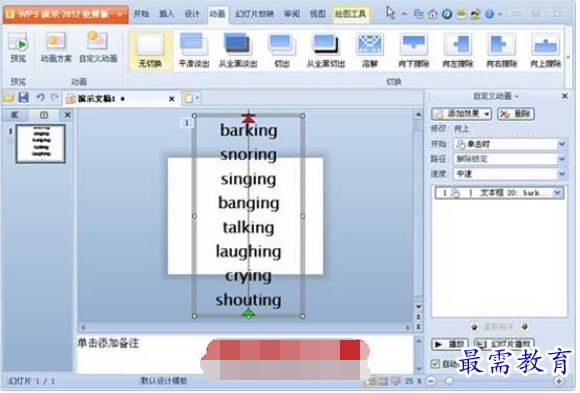Click the save floppy disk icon
Viewport: 580px width, 393px height.
(x=23, y=98)
